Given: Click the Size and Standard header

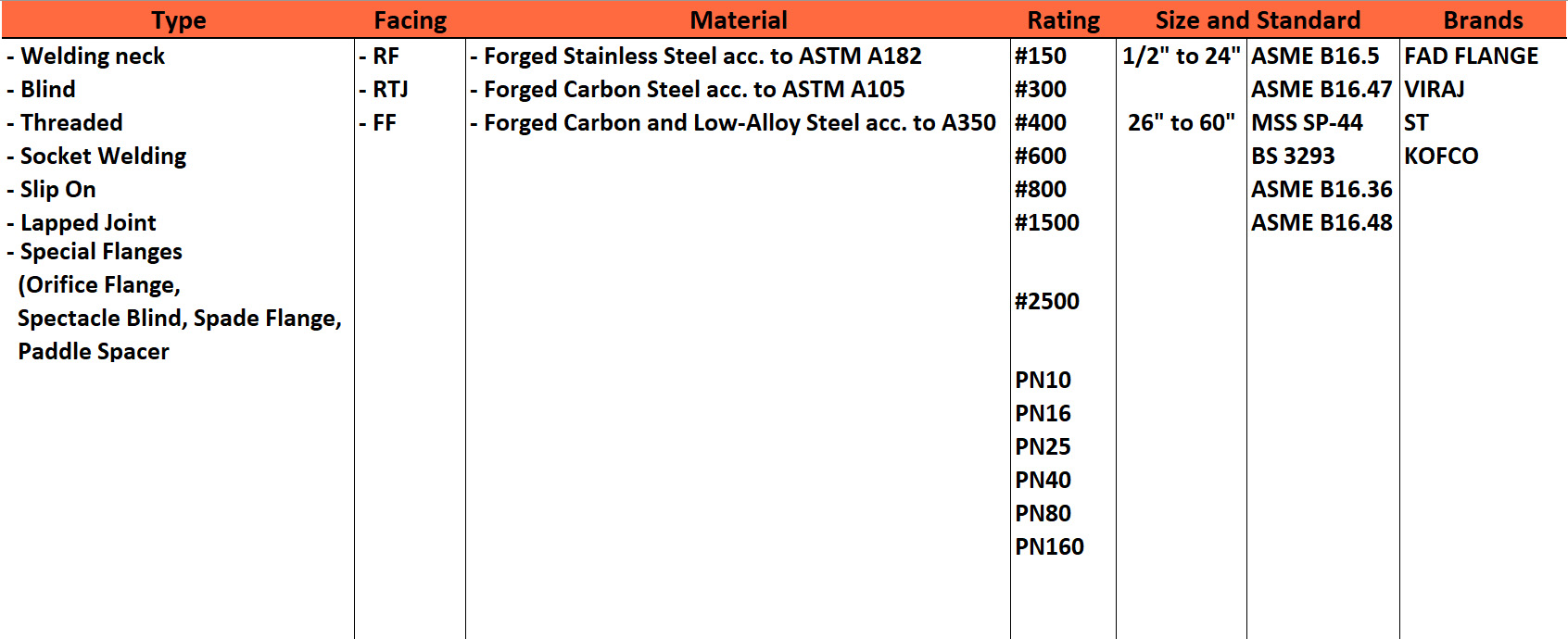Looking at the screenshot, I should (x=1258, y=20).
